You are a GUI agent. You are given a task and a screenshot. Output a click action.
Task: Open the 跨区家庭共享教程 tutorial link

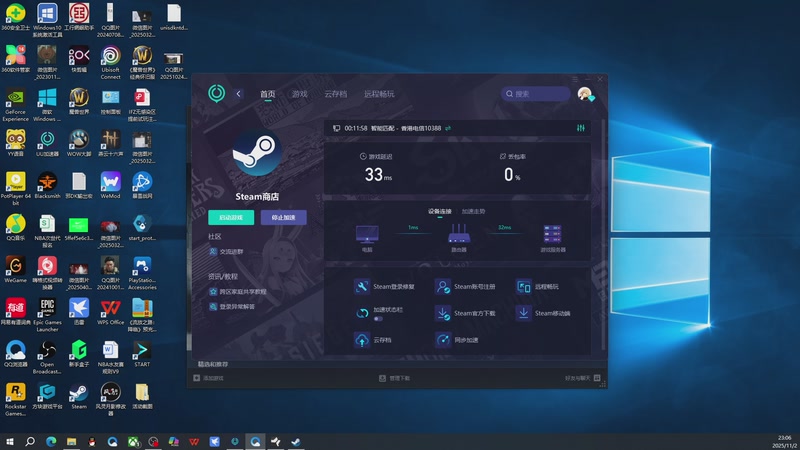238,292
